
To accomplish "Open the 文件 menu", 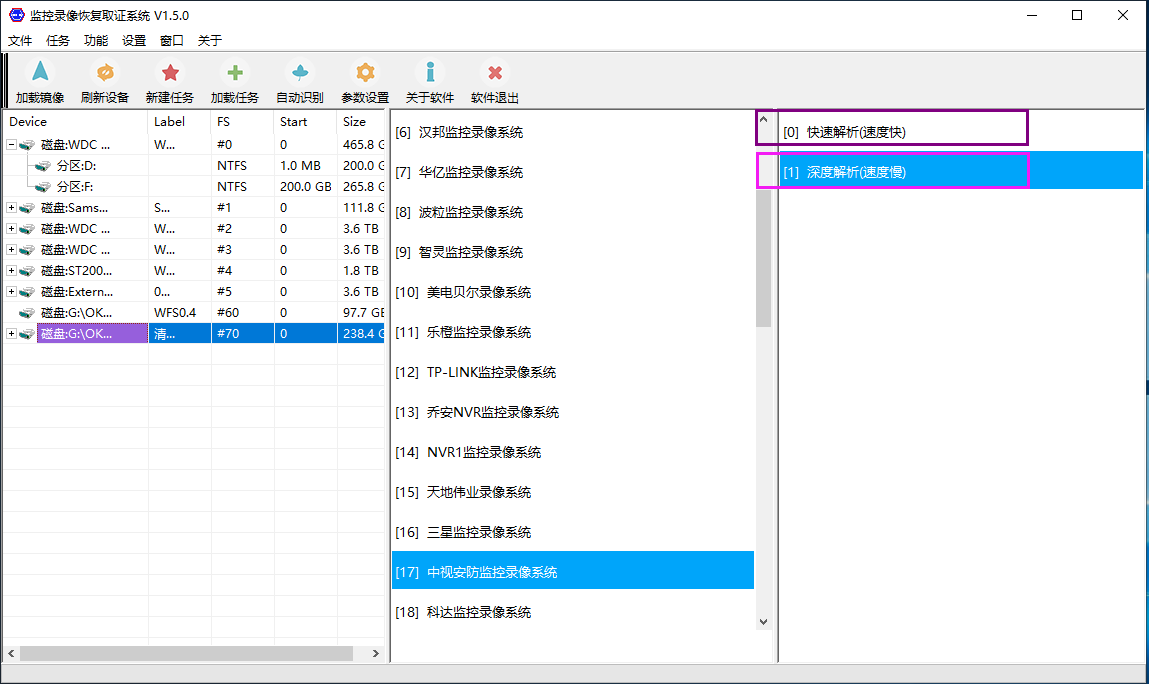I will click(20, 41).
